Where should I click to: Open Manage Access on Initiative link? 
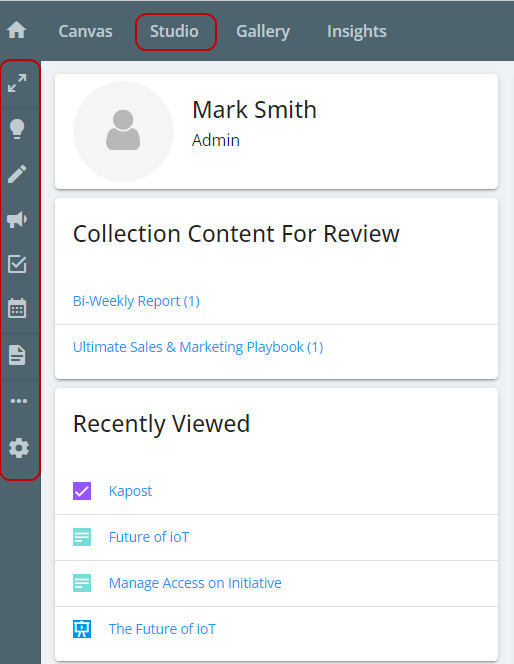click(x=195, y=583)
